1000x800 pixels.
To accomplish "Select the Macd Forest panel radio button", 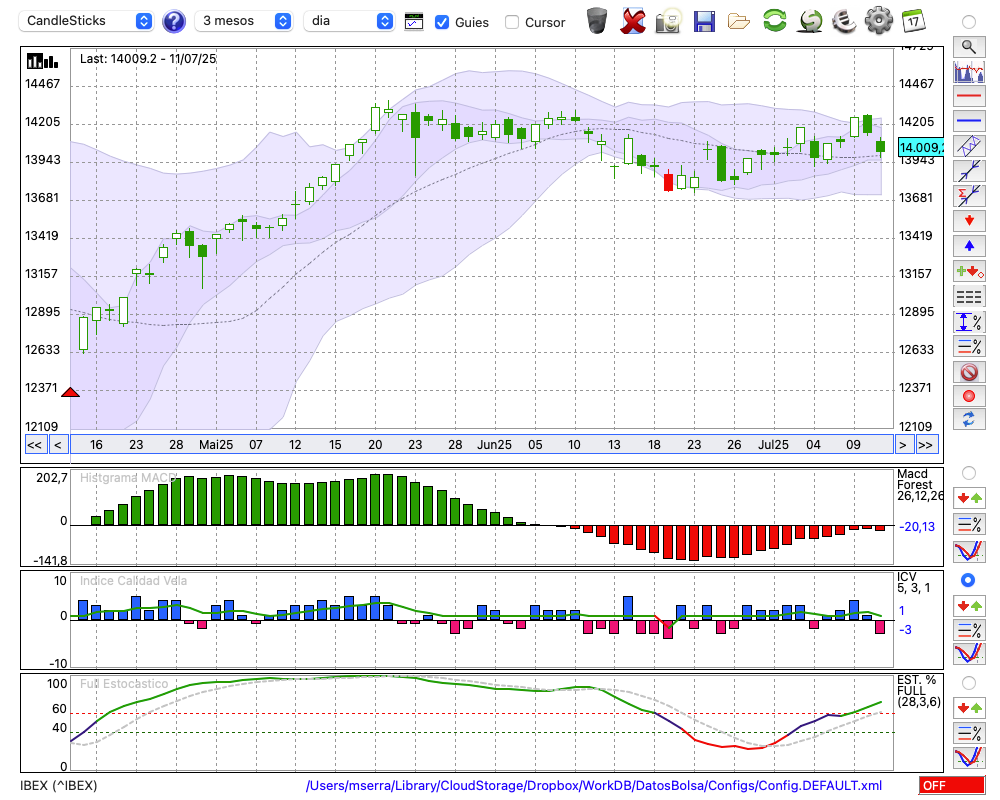I will tap(969, 473).
